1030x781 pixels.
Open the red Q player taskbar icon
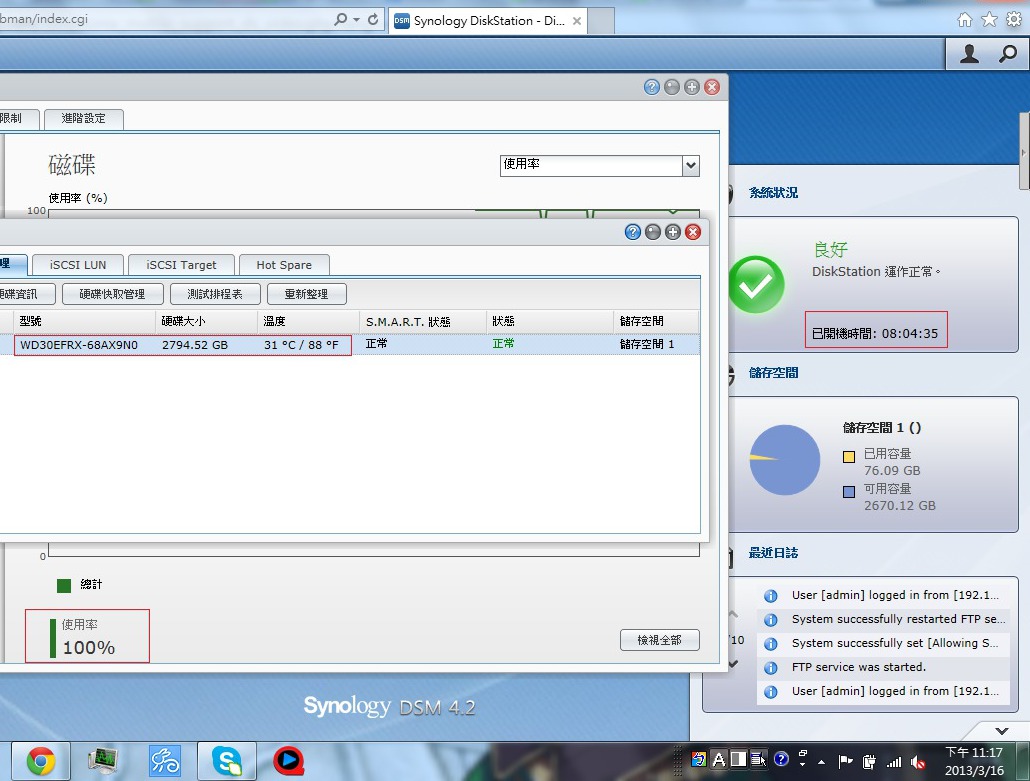point(288,762)
